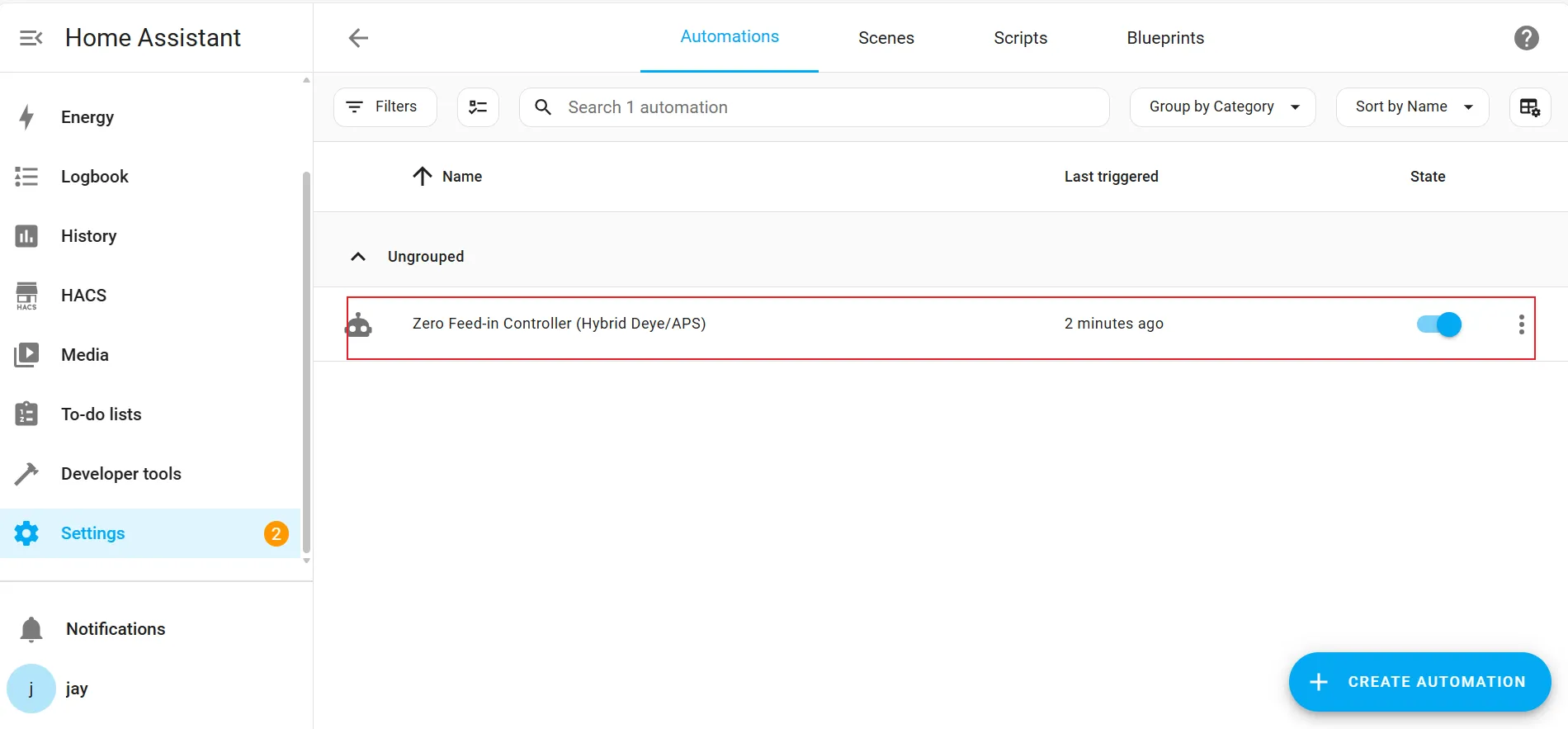Click the Search automation input field
1568x729 pixels.
pos(825,107)
